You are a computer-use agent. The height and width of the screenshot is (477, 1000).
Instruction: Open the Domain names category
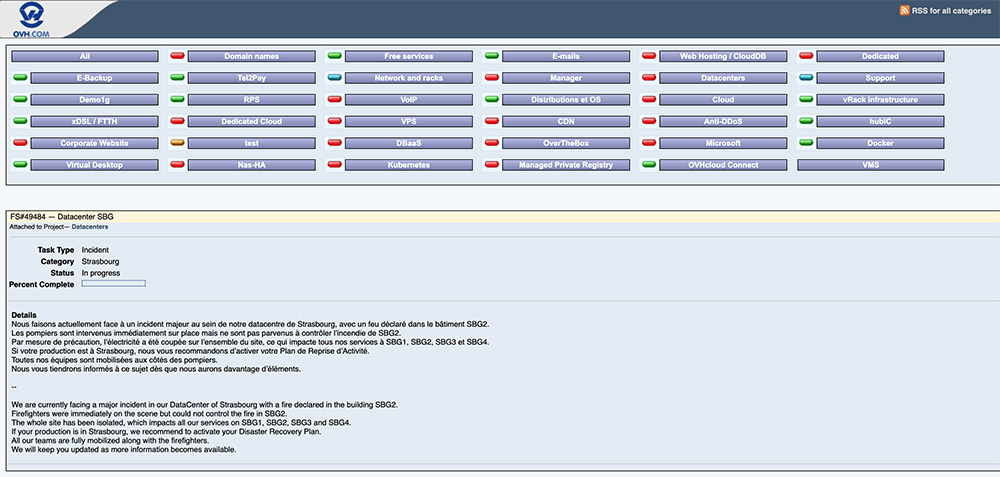(x=251, y=56)
